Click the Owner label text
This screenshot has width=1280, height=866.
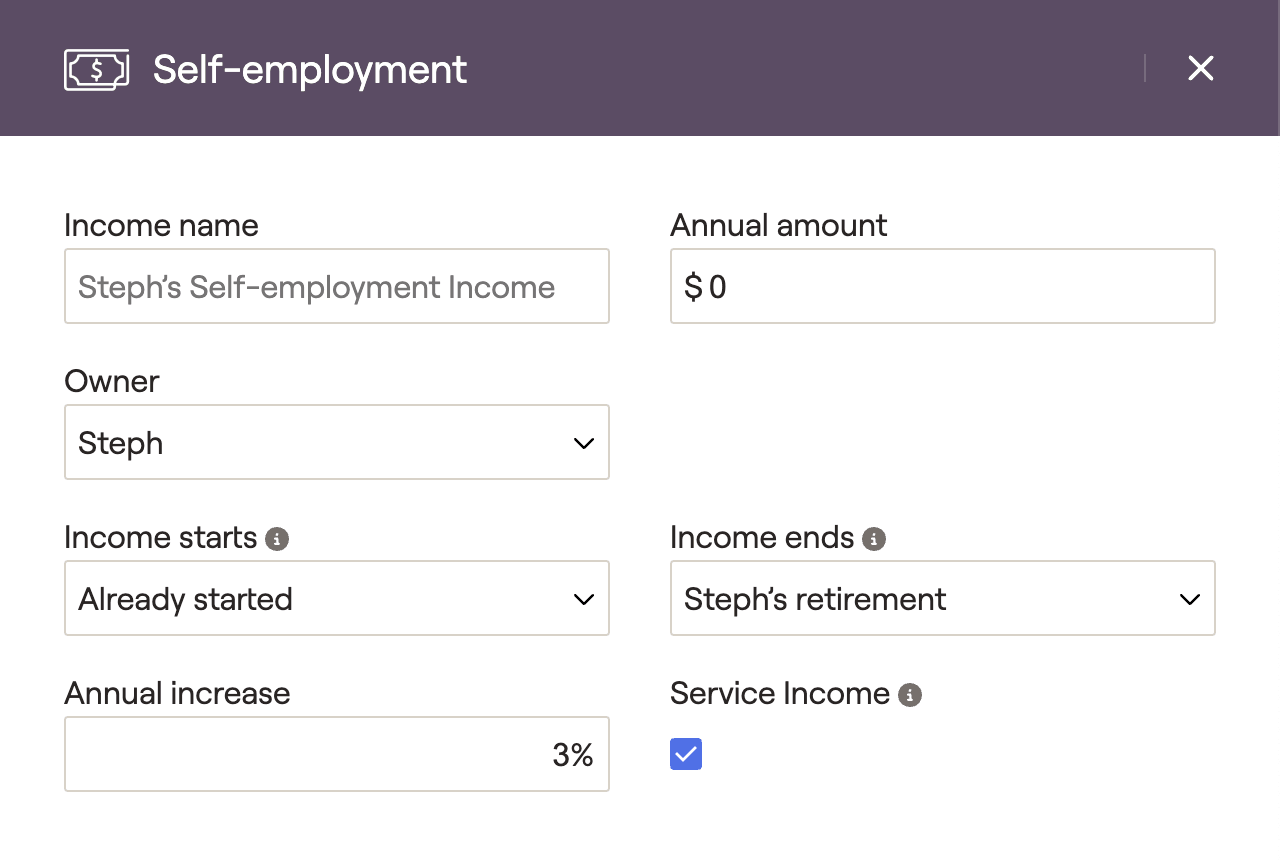112,381
